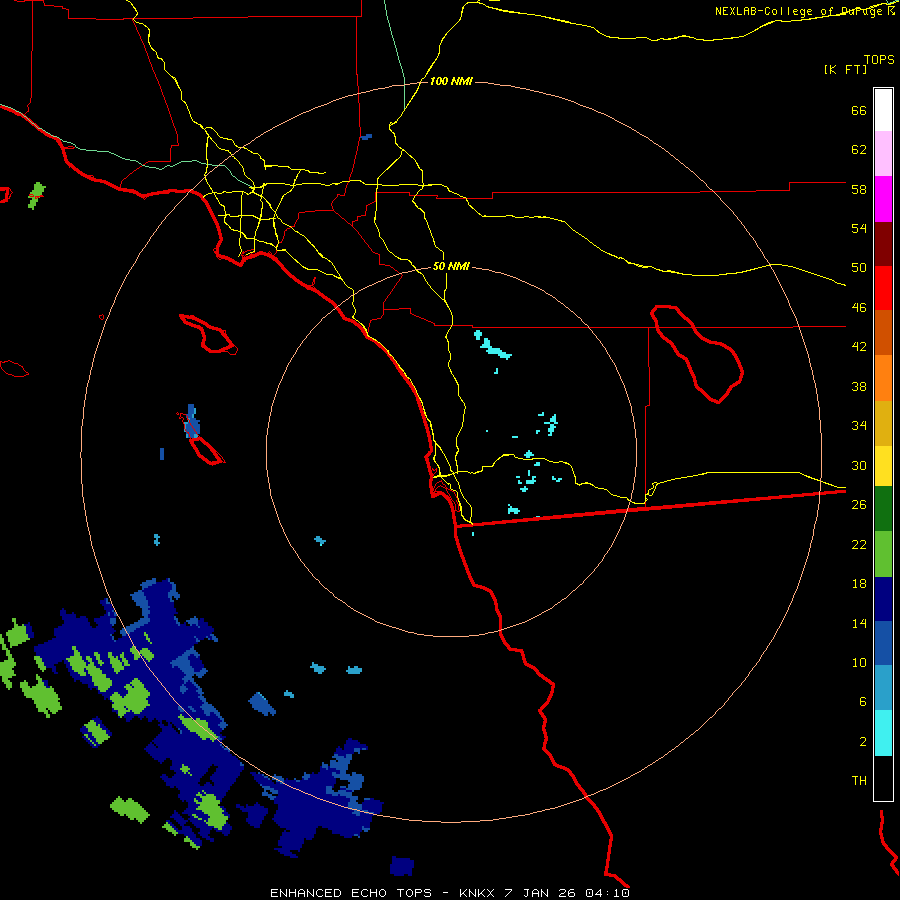Select the light green legend swatch
This screenshot has height=900, width=900.
(x=883, y=554)
